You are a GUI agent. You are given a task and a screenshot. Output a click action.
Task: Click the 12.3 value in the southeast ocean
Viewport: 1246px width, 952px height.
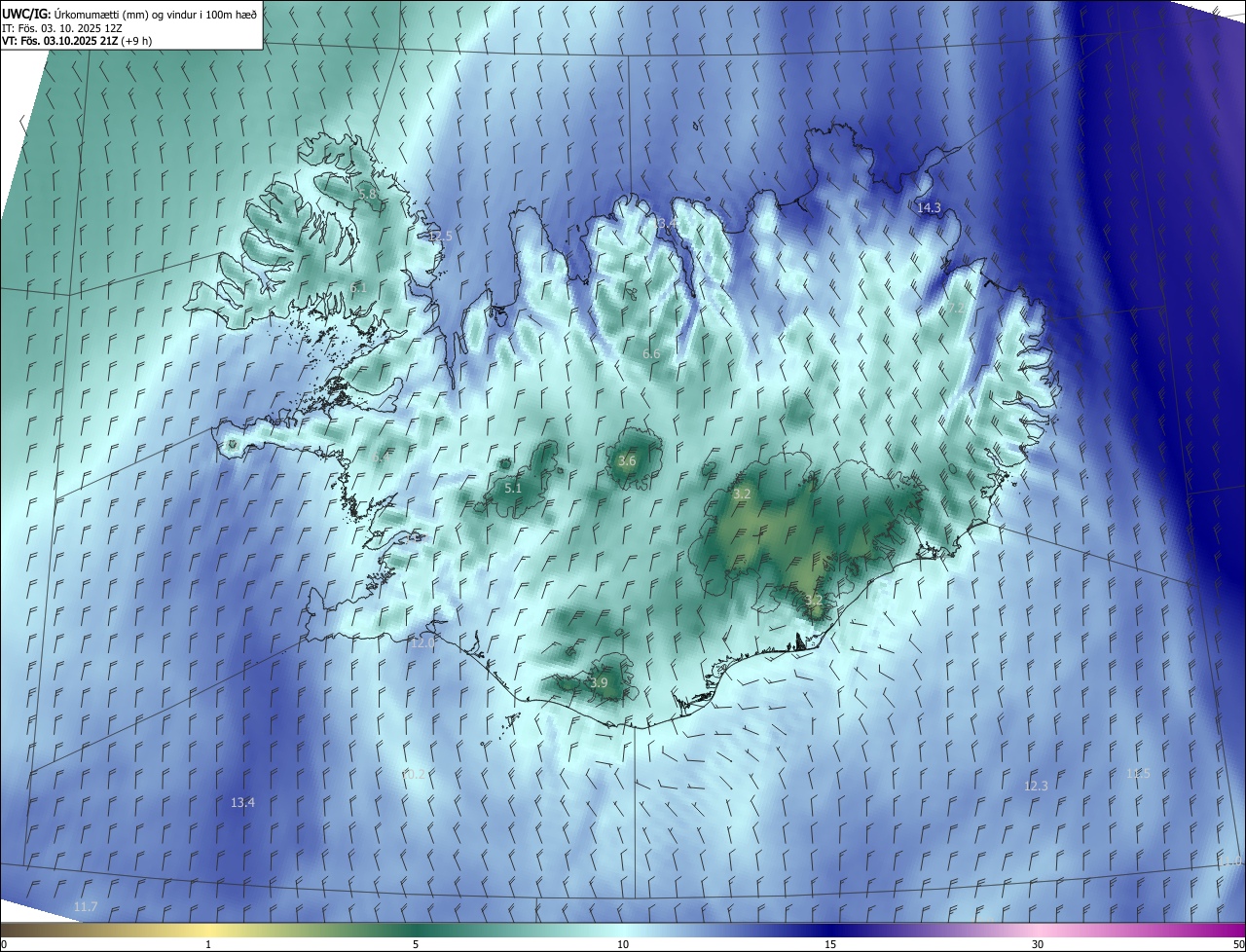(1036, 786)
